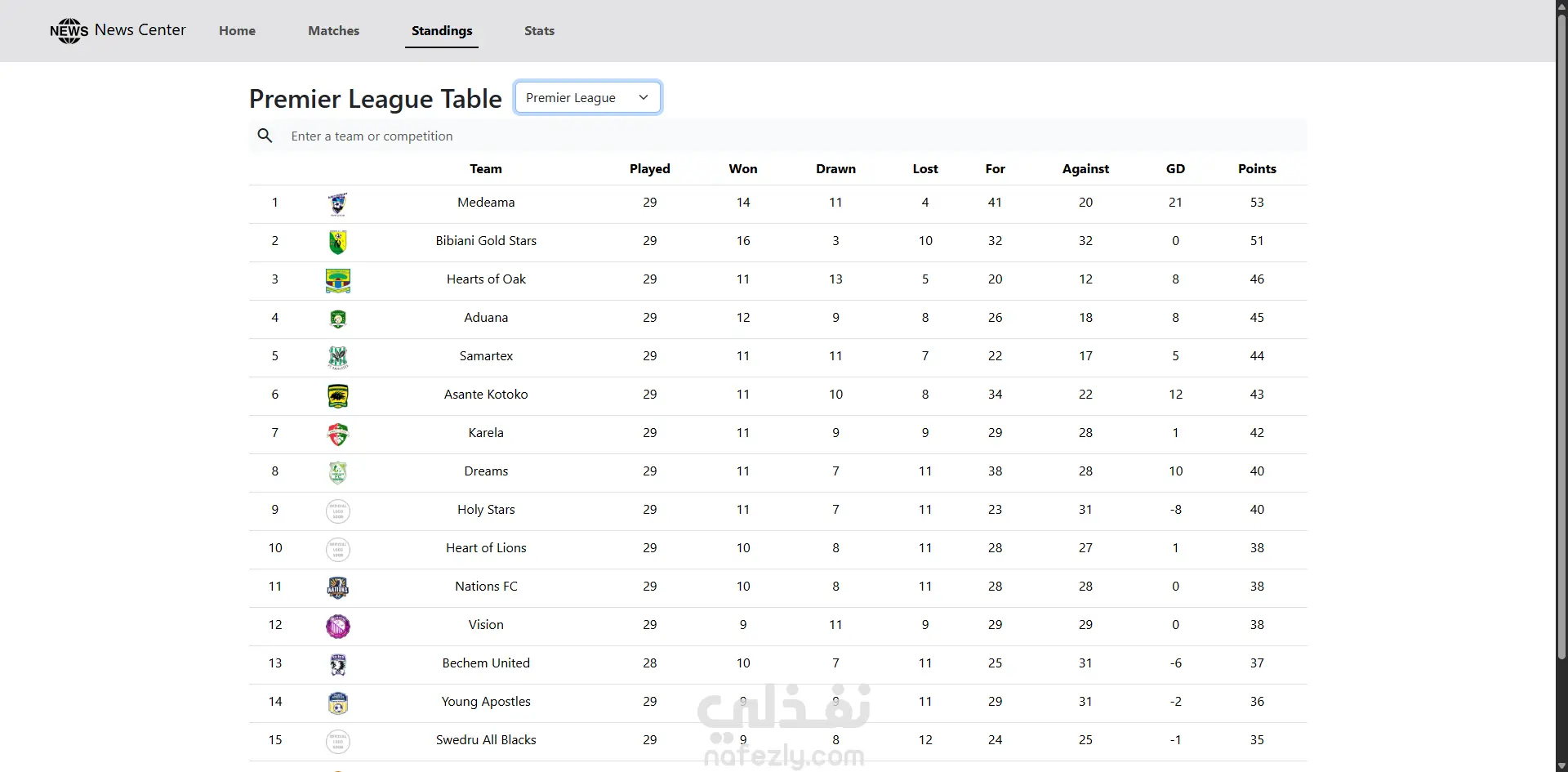Open the Matches tab
The width and height of the screenshot is (1568, 772).
coord(334,31)
